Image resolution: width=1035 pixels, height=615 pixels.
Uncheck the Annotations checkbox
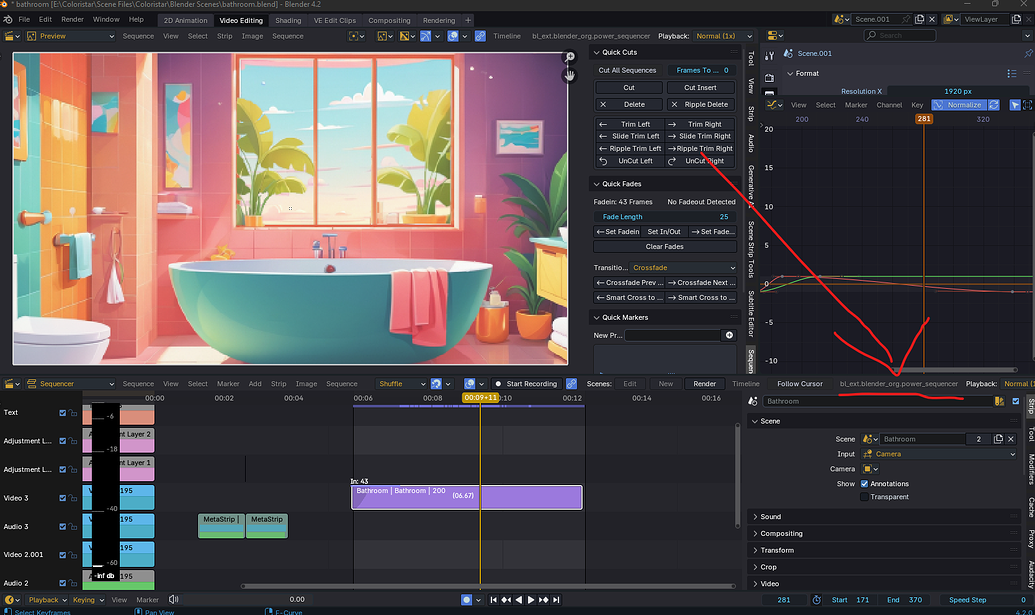(x=864, y=484)
